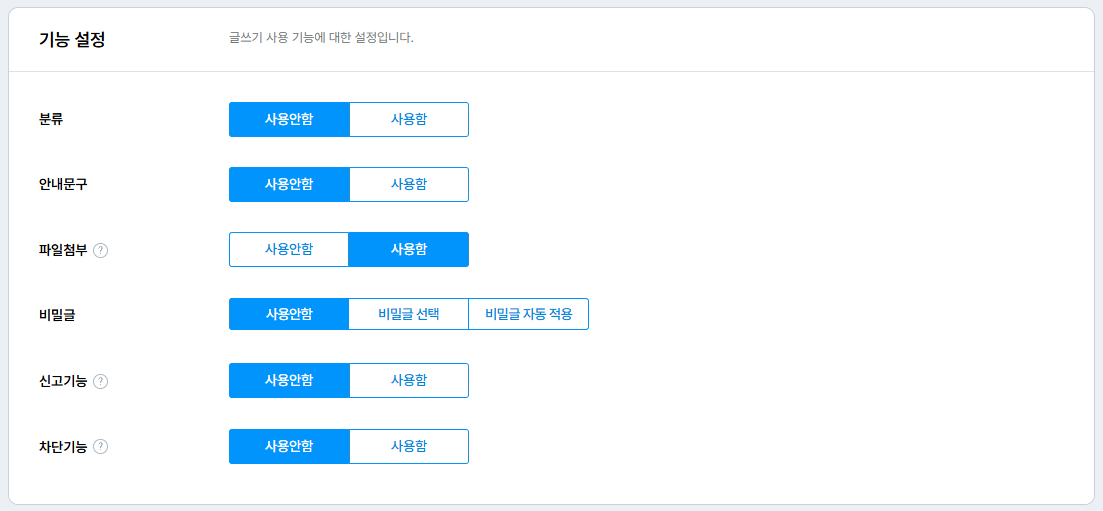Click the 비밀글 row label
The width and height of the screenshot is (1103, 511).
(57, 315)
